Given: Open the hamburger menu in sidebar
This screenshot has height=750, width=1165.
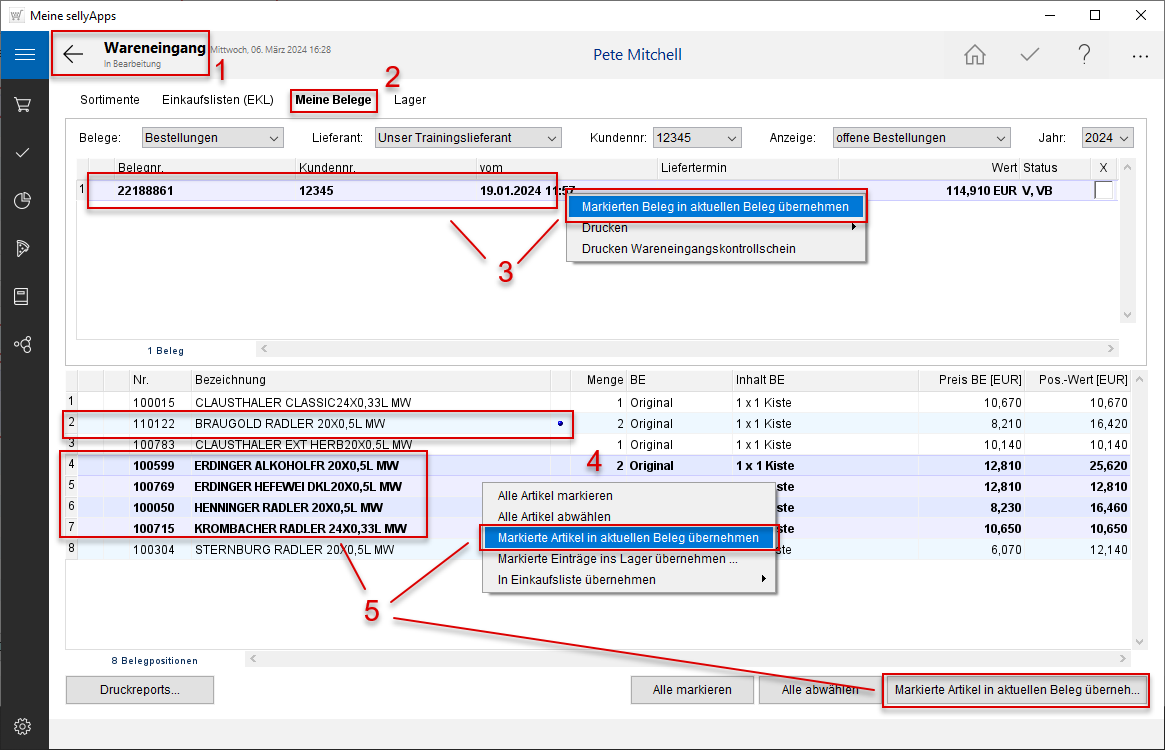Looking at the screenshot, I should click(24, 55).
